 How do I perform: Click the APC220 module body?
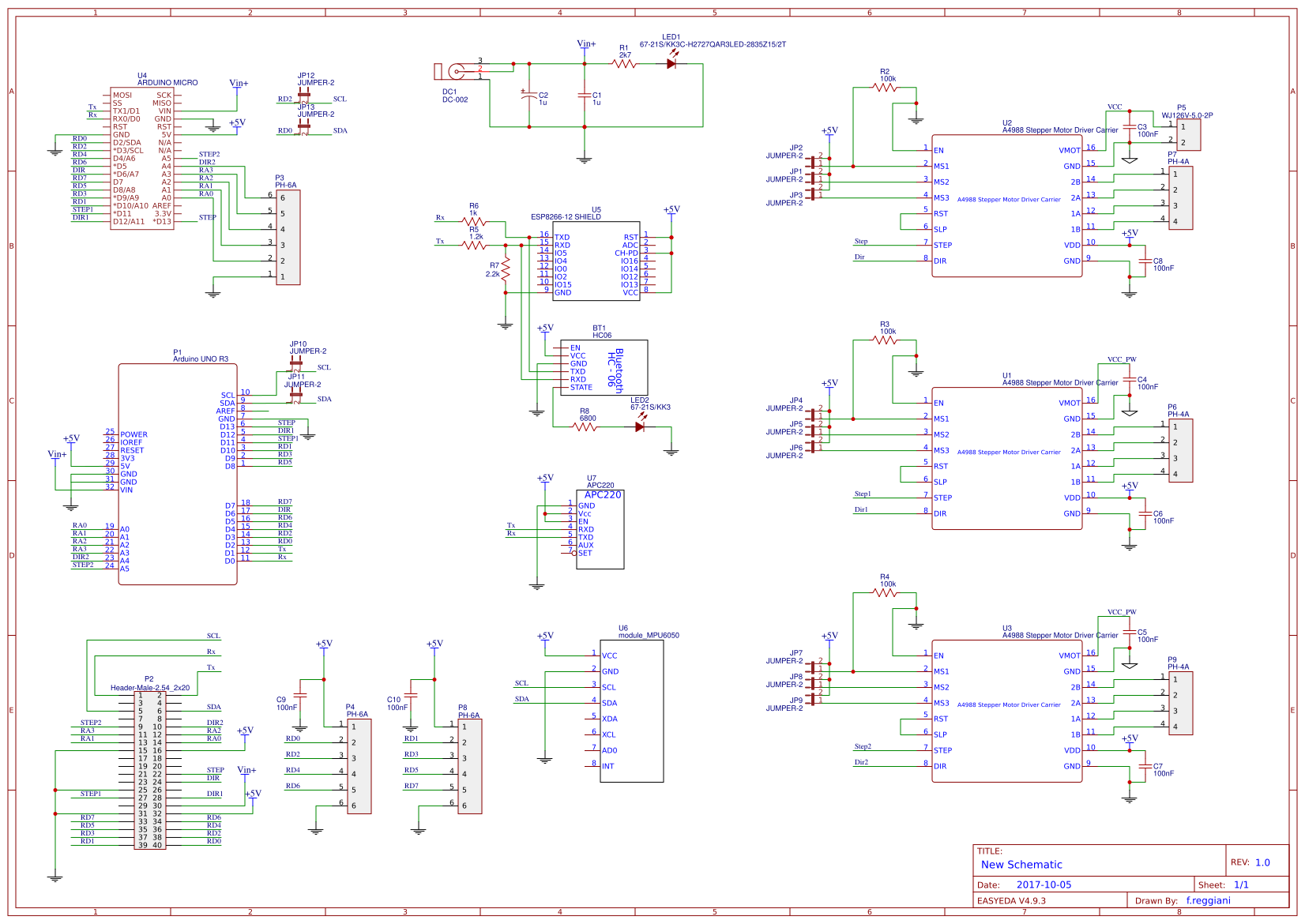pos(600,529)
